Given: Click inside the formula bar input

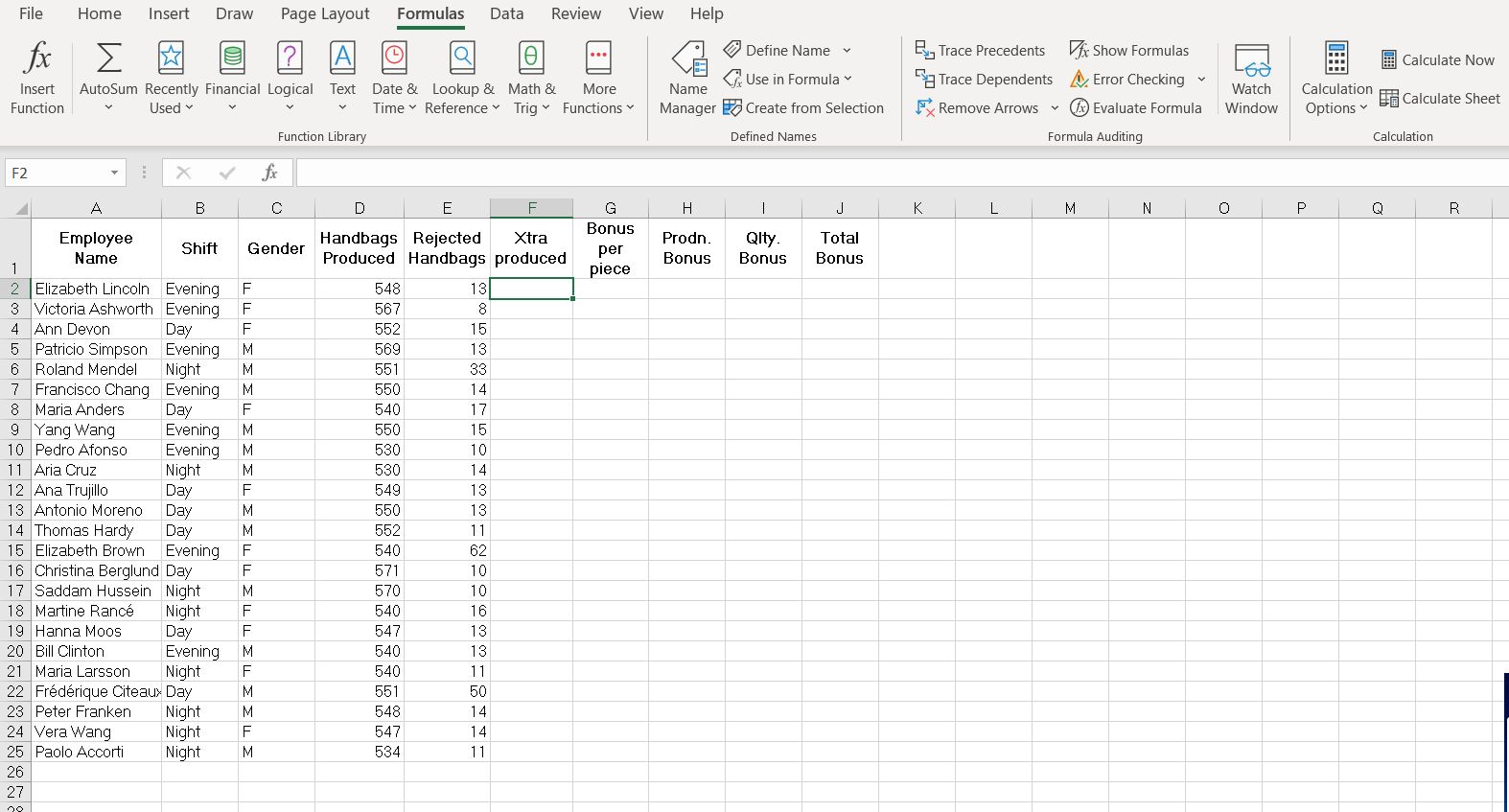Looking at the screenshot, I should 901,173.
